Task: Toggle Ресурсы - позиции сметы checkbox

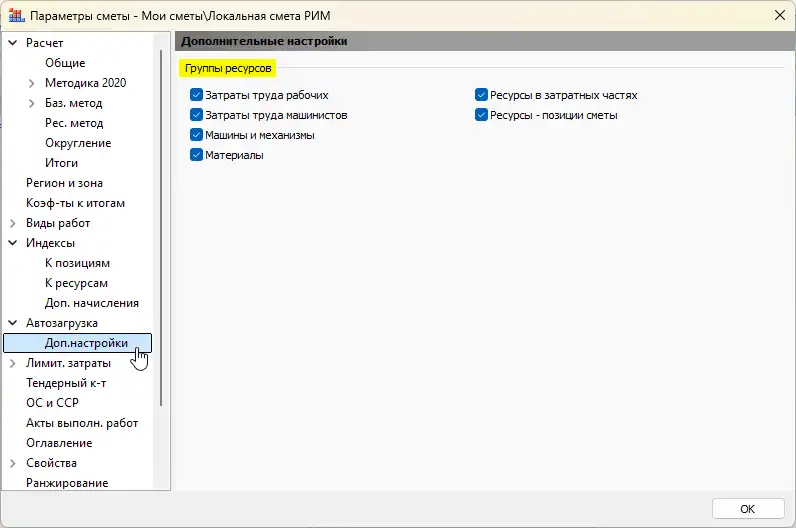Action: pos(481,116)
